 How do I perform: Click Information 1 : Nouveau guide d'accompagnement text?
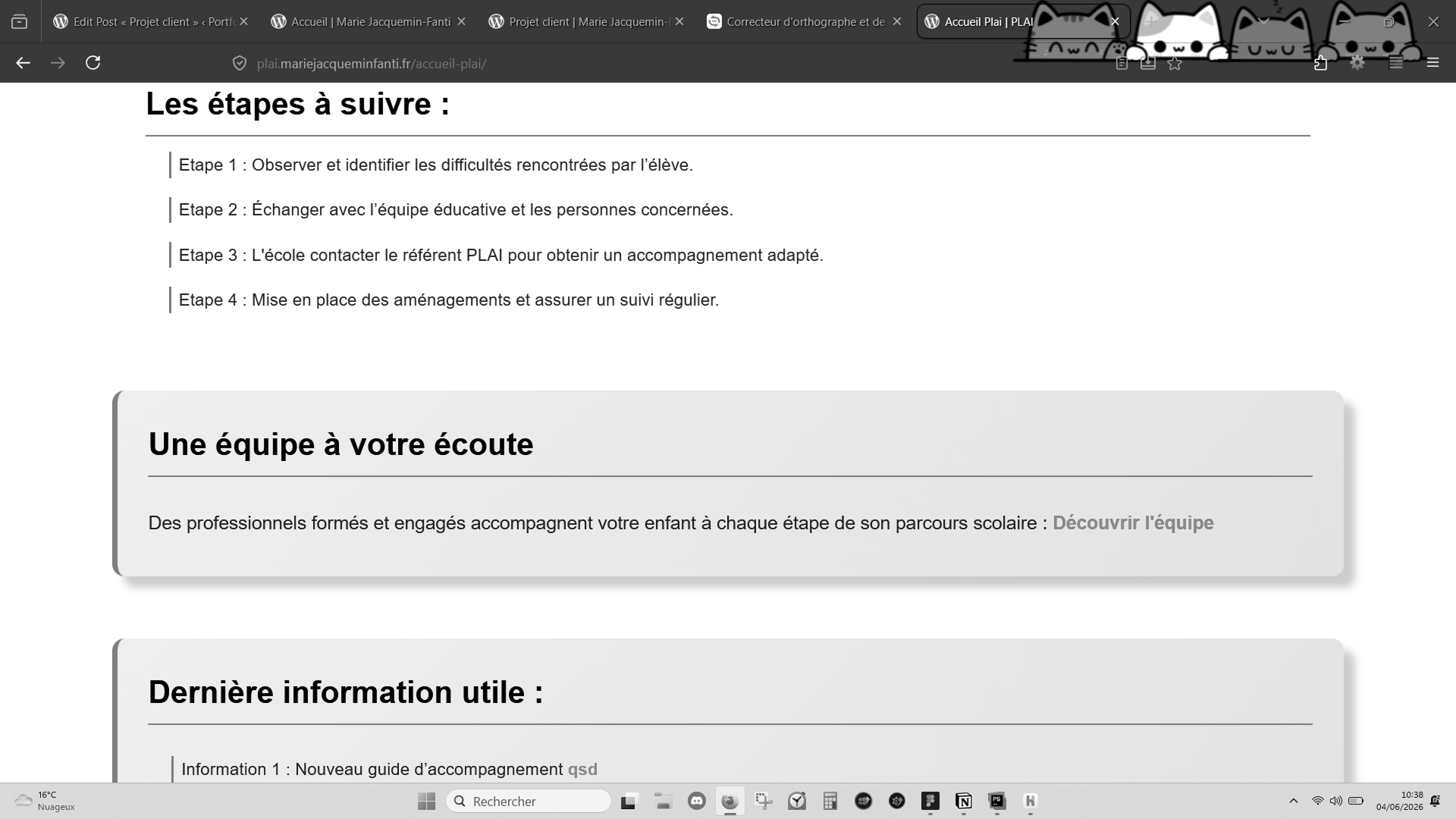372,769
